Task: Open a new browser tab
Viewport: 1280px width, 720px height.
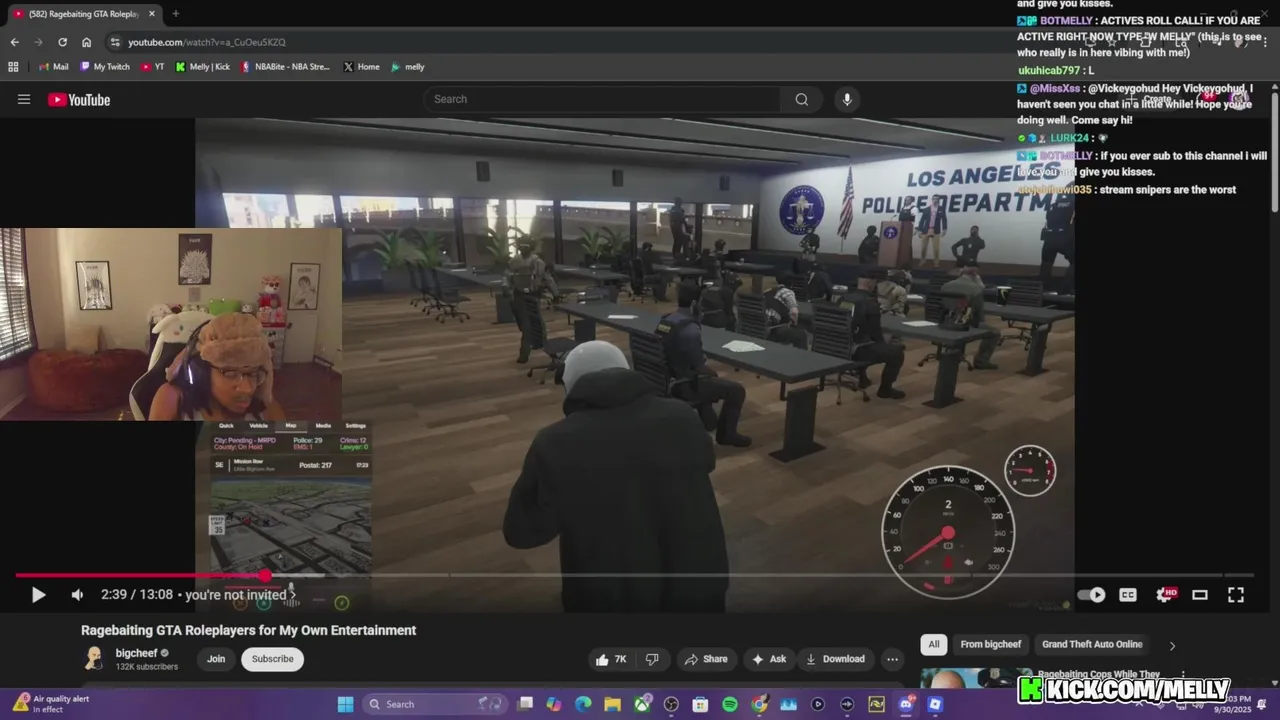Action: pyautogui.click(x=175, y=14)
